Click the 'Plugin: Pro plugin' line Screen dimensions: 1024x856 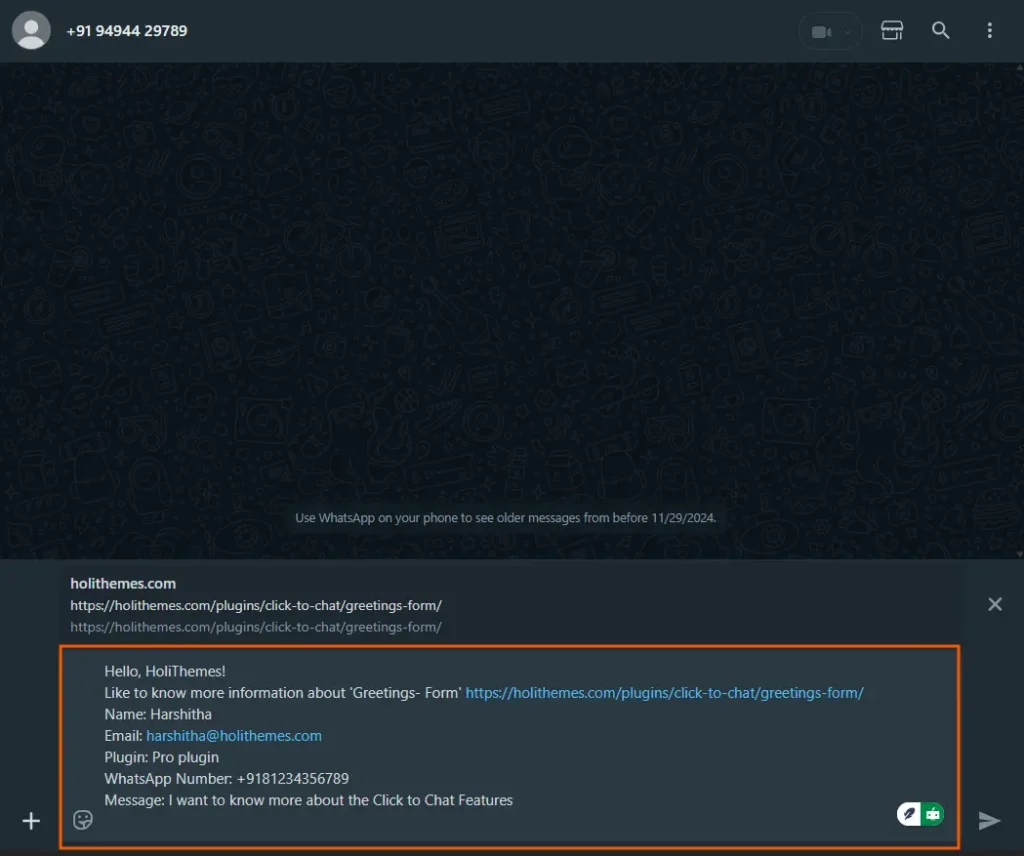pyautogui.click(x=161, y=757)
